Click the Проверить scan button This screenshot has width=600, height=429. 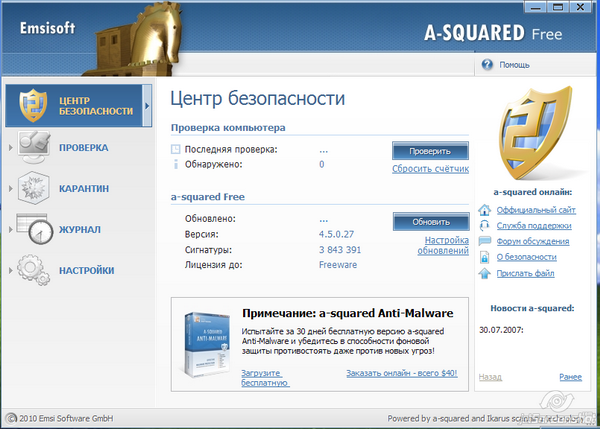[x=430, y=151]
